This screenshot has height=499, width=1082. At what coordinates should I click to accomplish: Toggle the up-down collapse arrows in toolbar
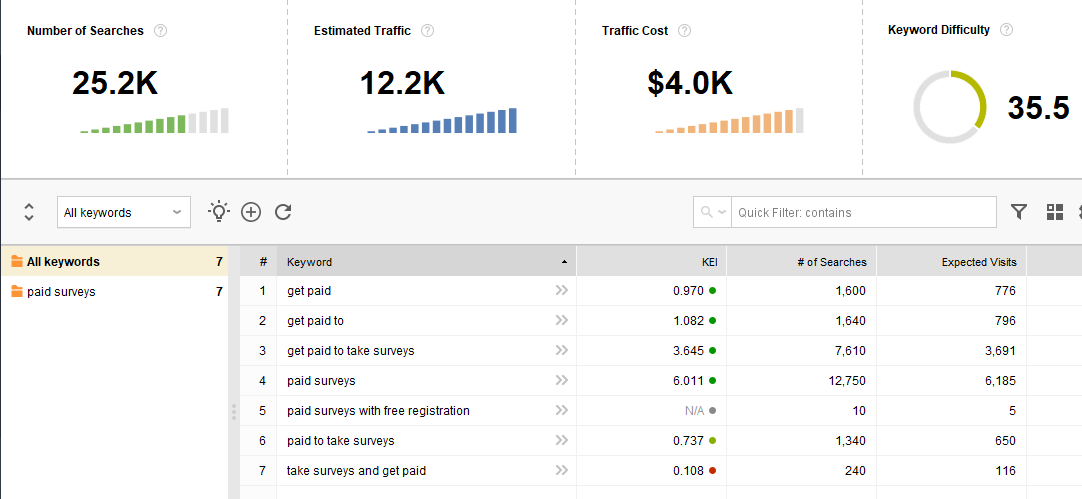click(x=29, y=212)
